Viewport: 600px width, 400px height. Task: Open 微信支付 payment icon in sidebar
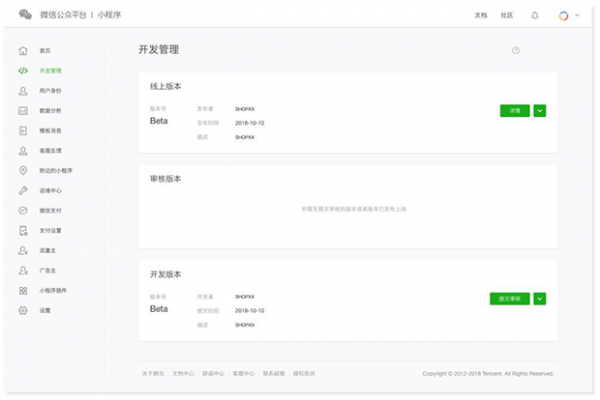[23, 211]
